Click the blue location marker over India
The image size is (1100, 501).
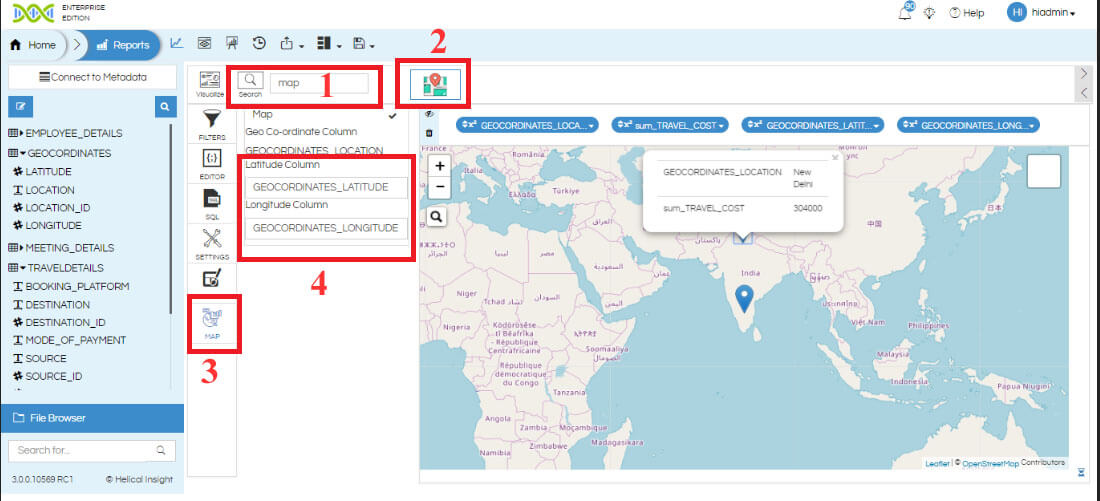click(x=746, y=299)
